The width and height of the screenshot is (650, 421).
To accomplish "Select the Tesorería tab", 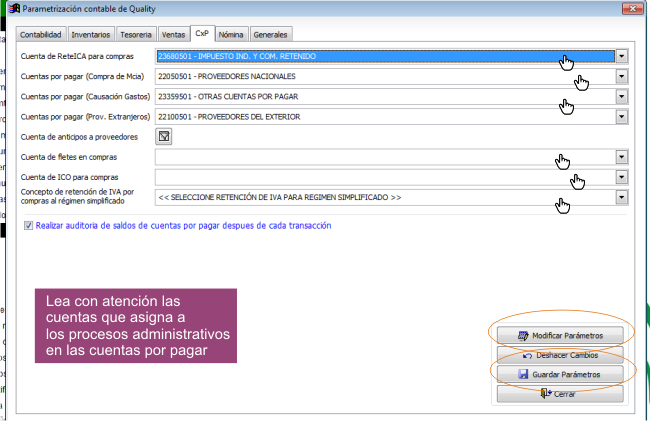I will pos(136,34).
